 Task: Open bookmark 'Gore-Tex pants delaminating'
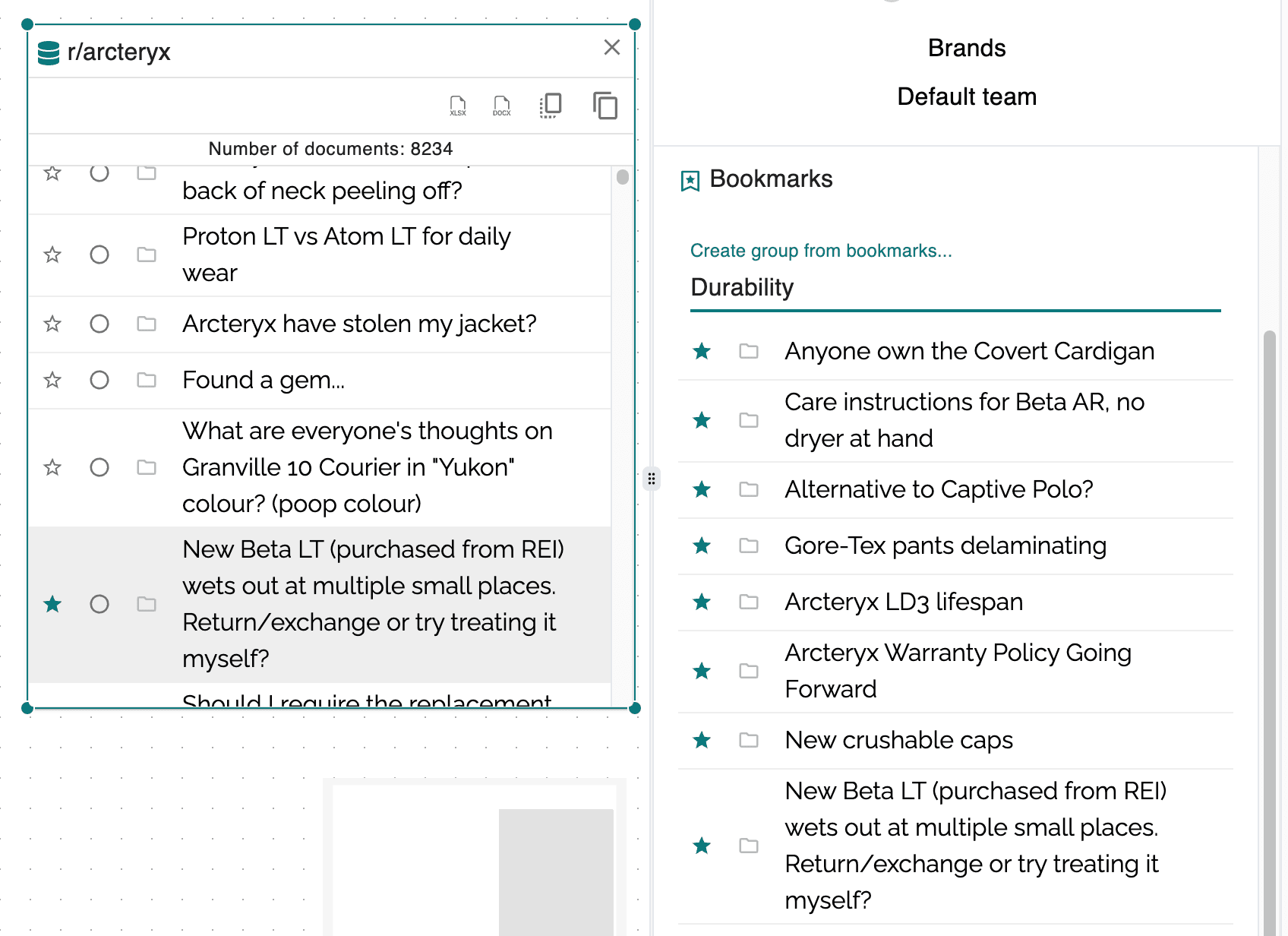pyautogui.click(x=945, y=545)
